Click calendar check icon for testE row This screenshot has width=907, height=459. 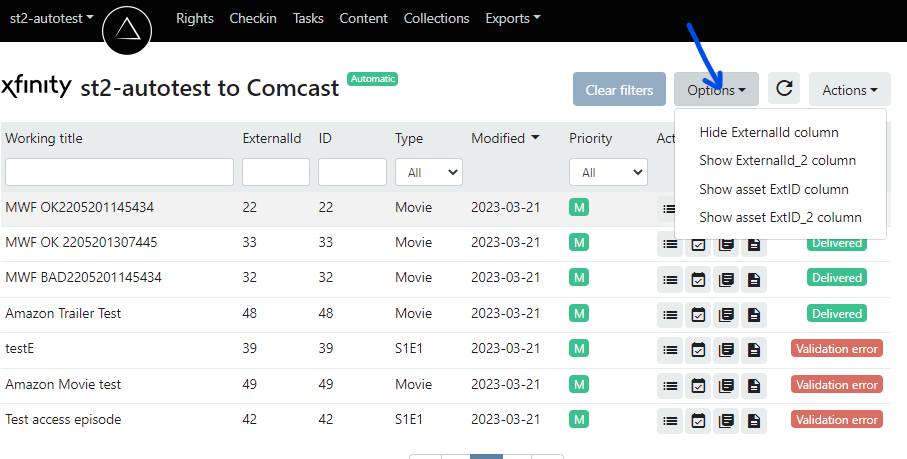pos(698,349)
